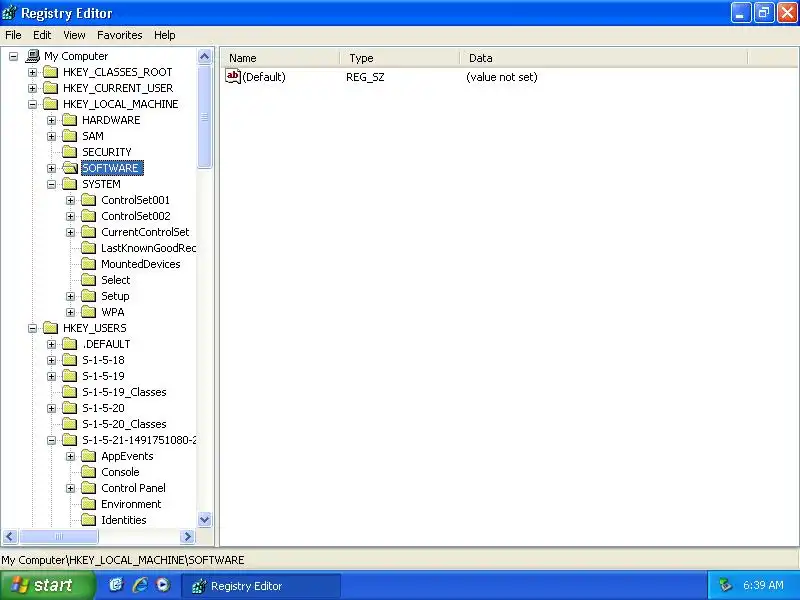
Task: Click the Start button
Action: pos(47,585)
